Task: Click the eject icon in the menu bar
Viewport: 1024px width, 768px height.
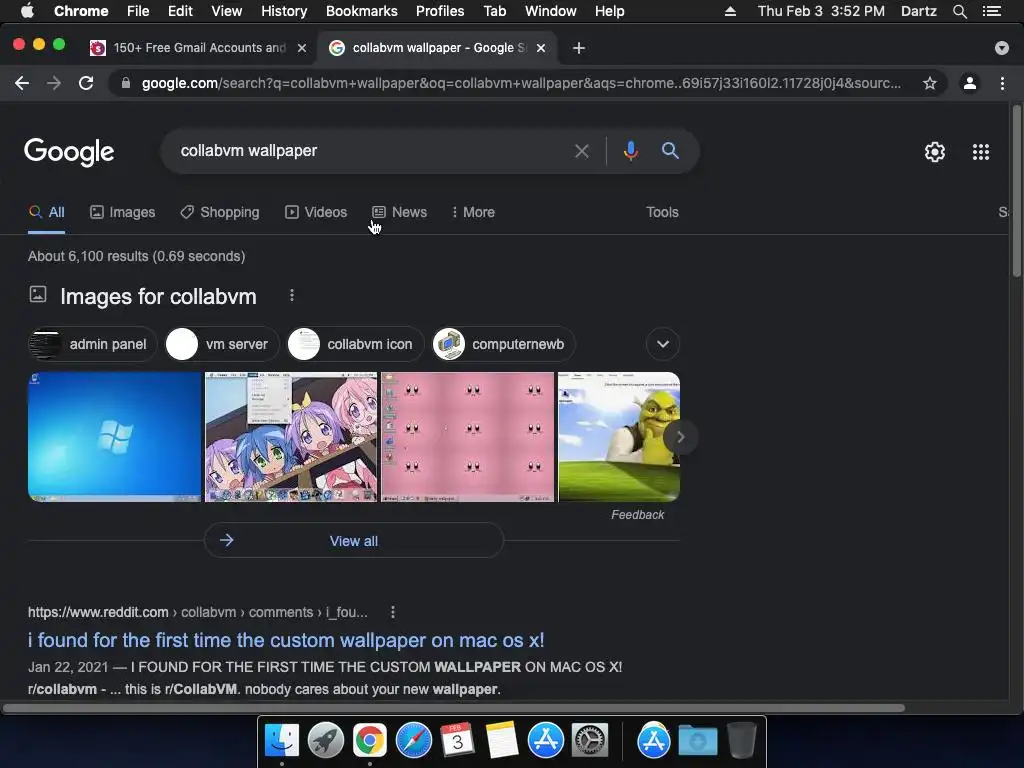Action: coord(730,11)
